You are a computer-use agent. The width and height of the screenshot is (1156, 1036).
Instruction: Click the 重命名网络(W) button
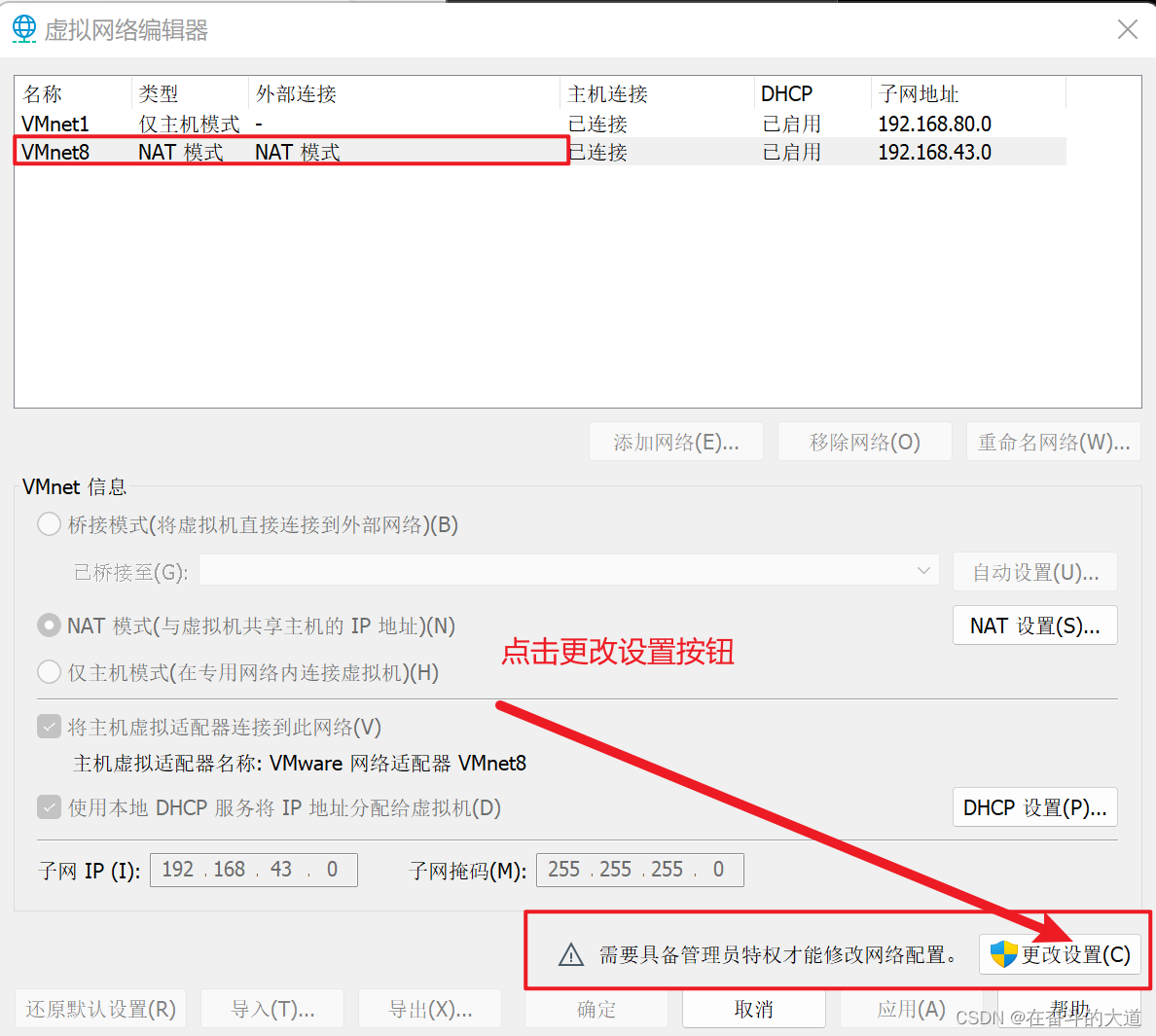coord(1054,442)
